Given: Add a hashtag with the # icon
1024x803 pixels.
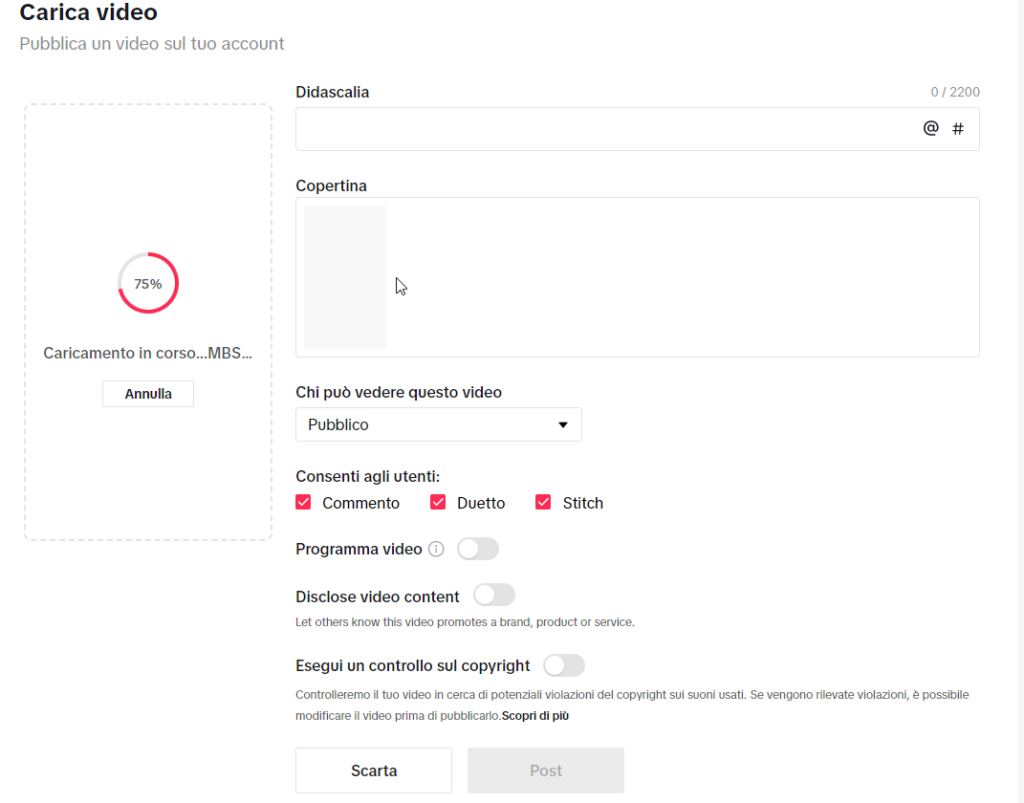Looking at the screenshot, I should 957,129.
